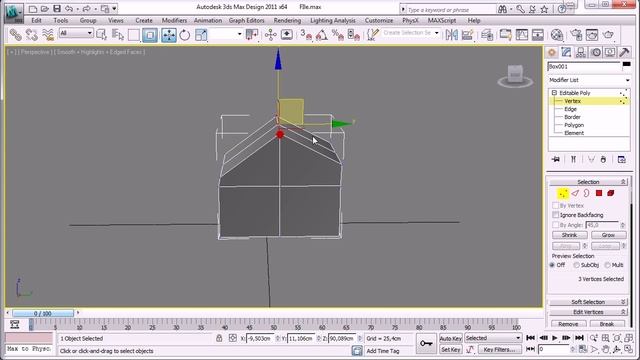Select Off preview selection radio
640x360 pixels.
552,265
